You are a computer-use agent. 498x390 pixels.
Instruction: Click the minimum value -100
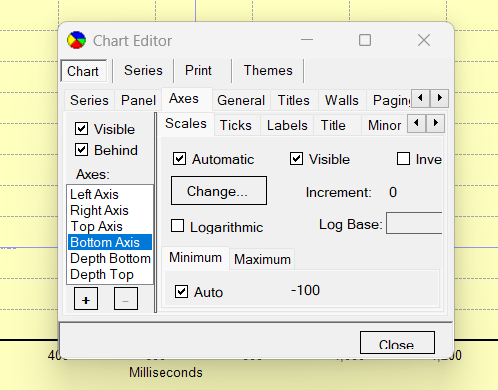click(x=305, y=290)
